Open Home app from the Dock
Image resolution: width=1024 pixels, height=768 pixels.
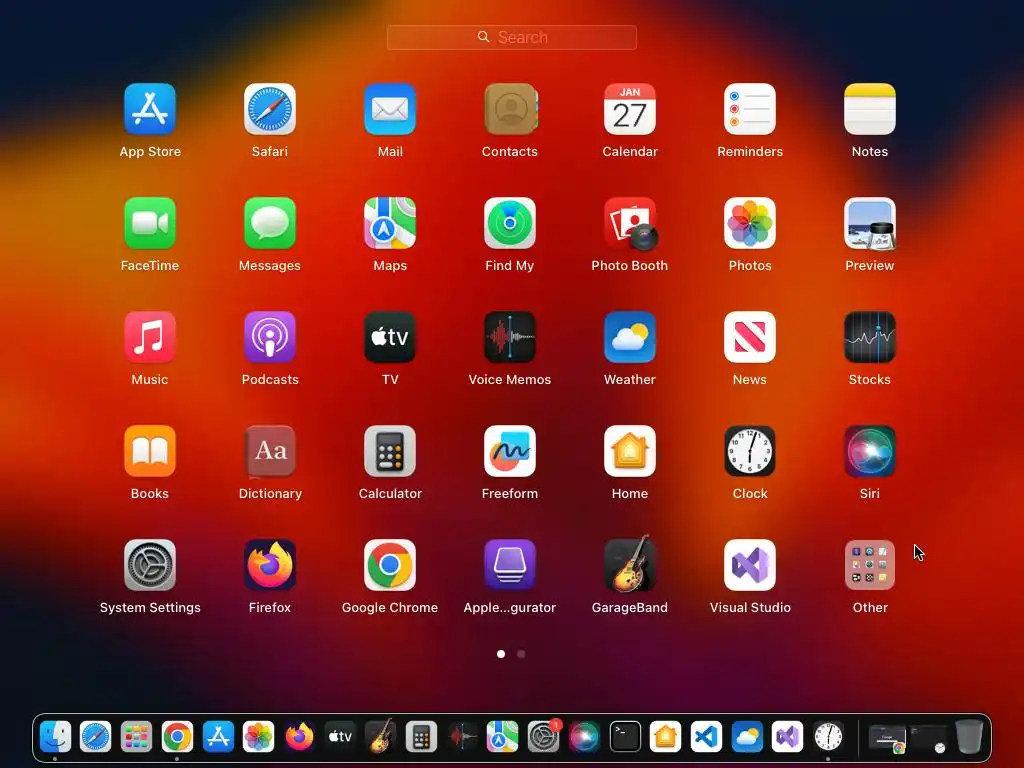[x=665, y=737]
